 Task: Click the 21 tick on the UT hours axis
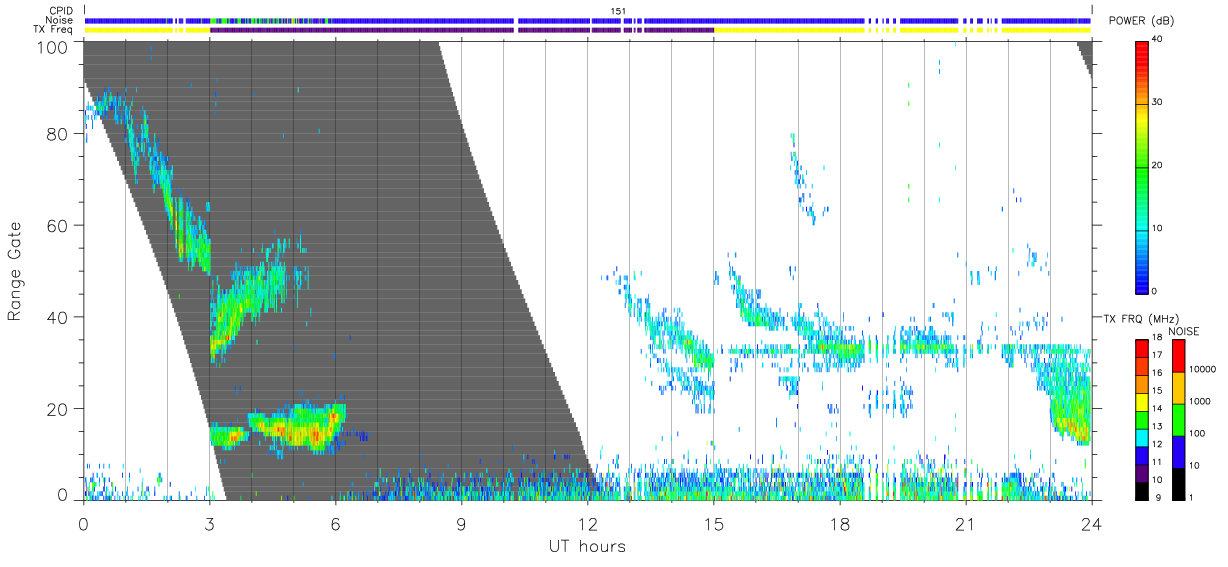pos(965,522)
